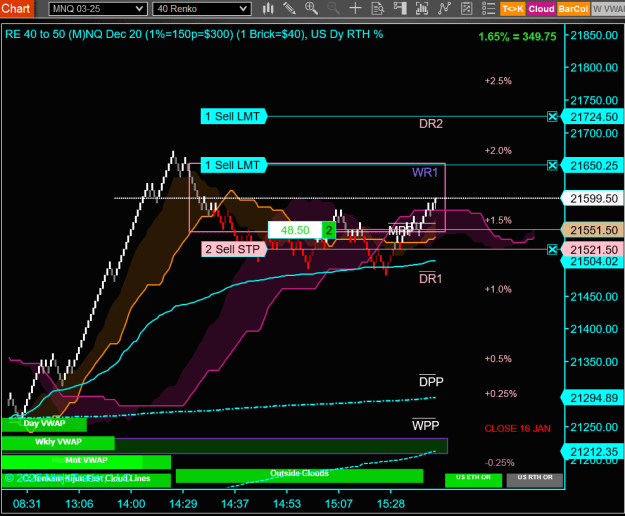This screenshot has height=516, width=625.
Task: Click the DR2 pivot label
Action: (431, 124)
